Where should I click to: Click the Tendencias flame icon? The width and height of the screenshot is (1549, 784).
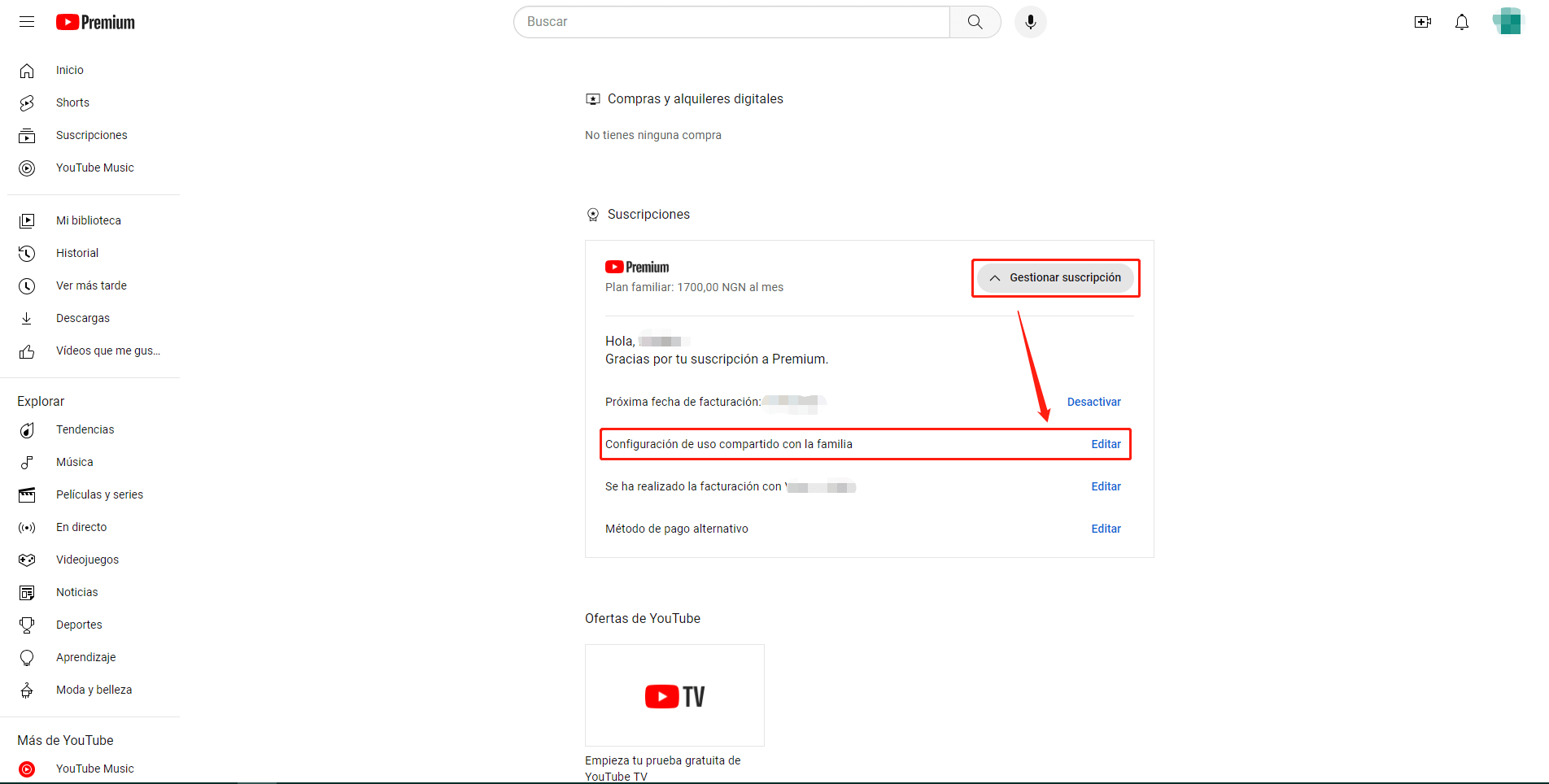point(27,429)
